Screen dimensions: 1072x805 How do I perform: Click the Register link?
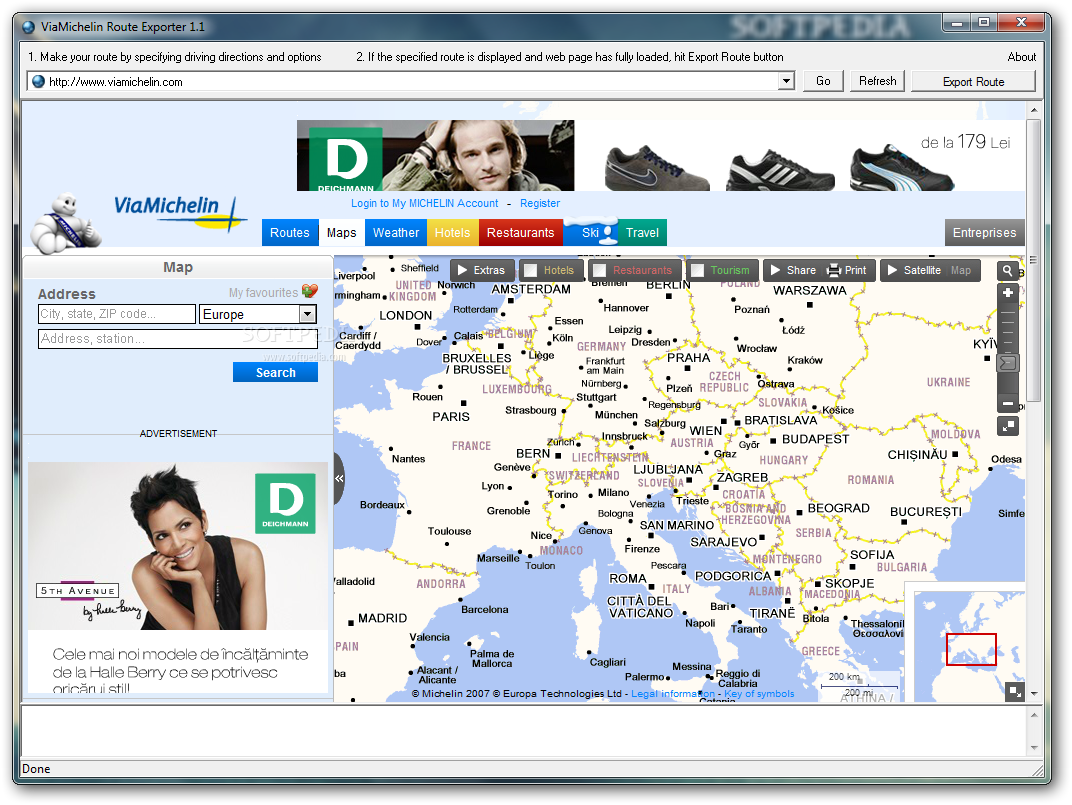click(x=539, y=203)
